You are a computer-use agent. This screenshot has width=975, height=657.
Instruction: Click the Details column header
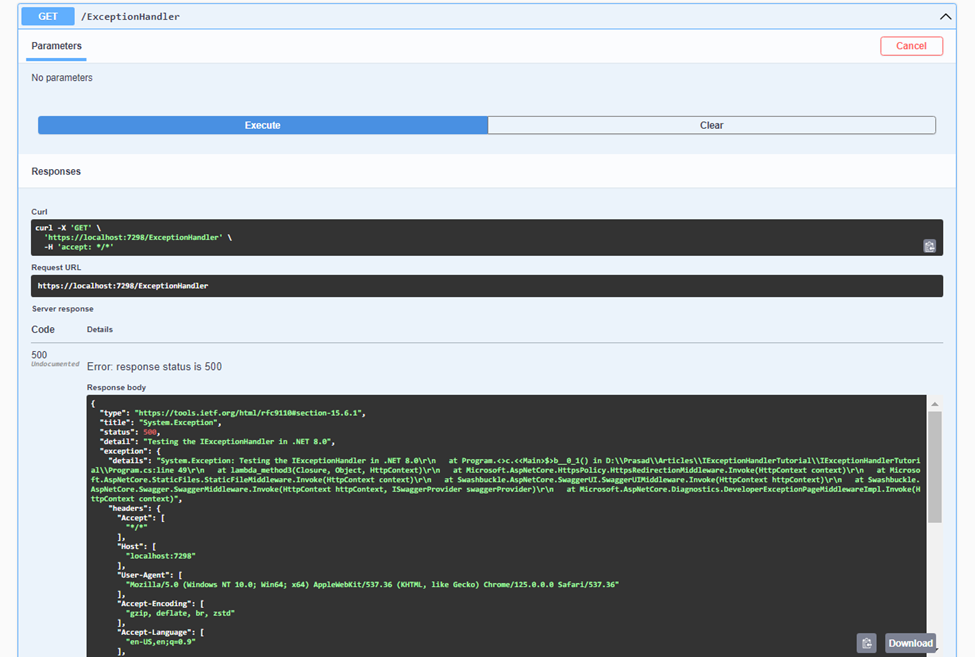point(100,329)
